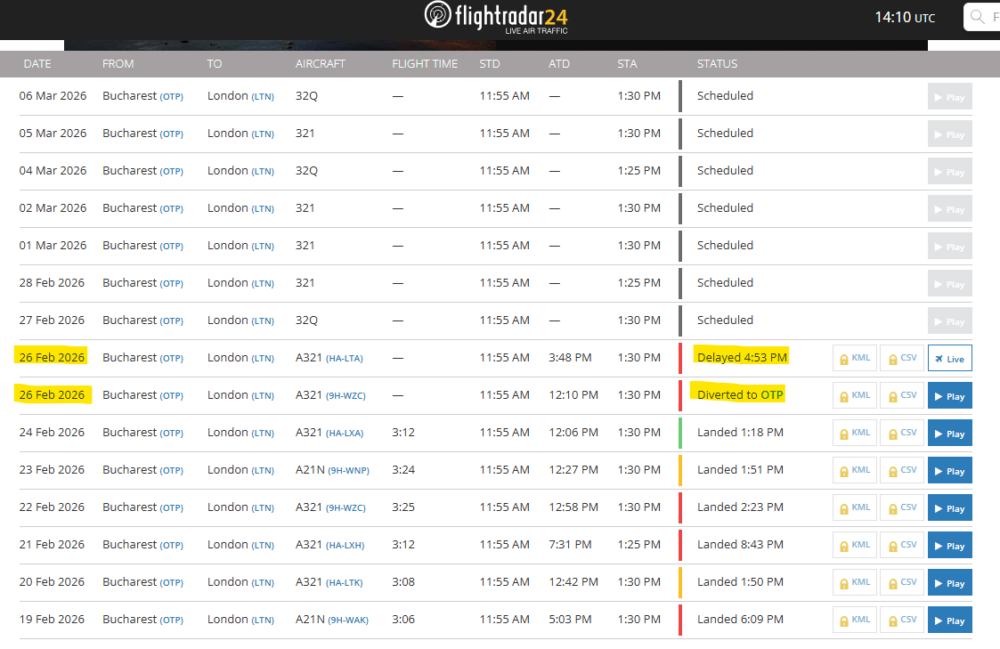The width and height of the screenshot is (1000, 649).
Task: Click OTP airport code in 06 Mar row
Action: [x=172, y=97]
